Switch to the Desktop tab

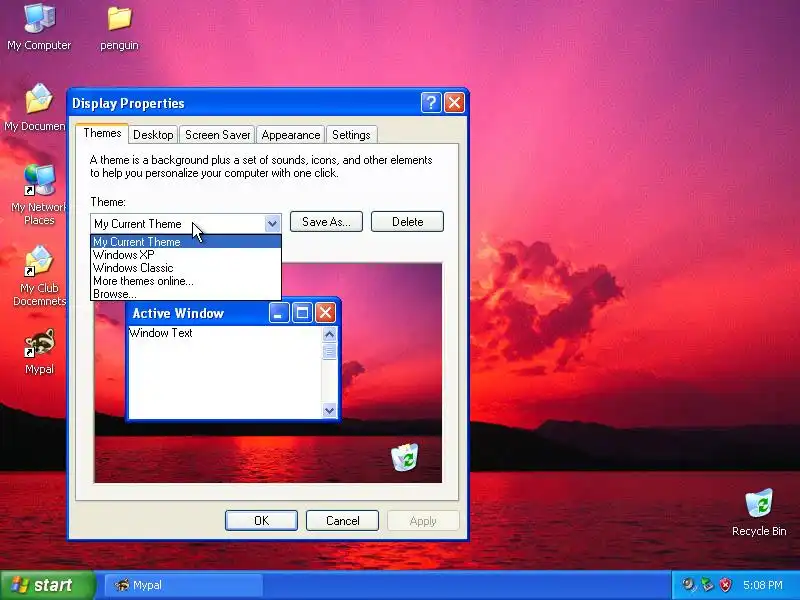click(153, 135)
